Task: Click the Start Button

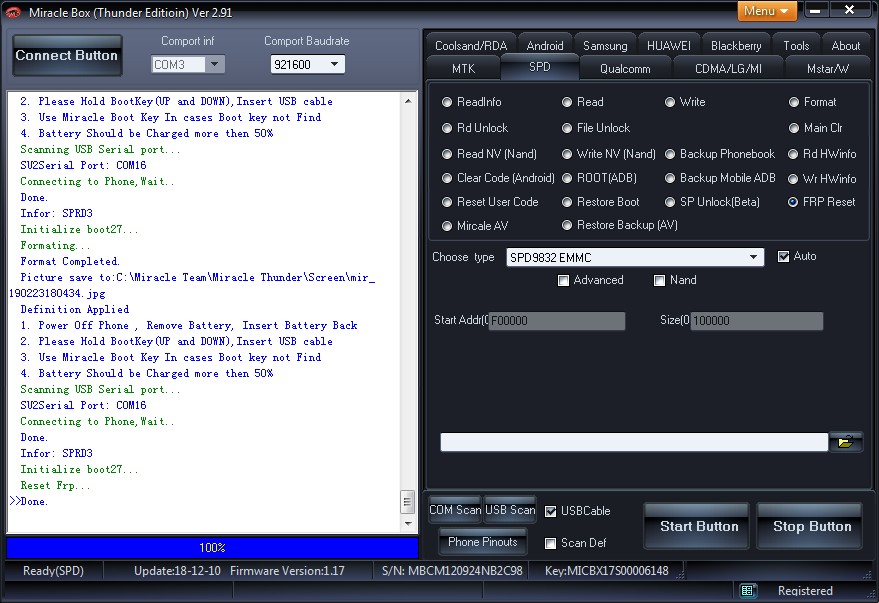Action: click(x=698, y=526)
